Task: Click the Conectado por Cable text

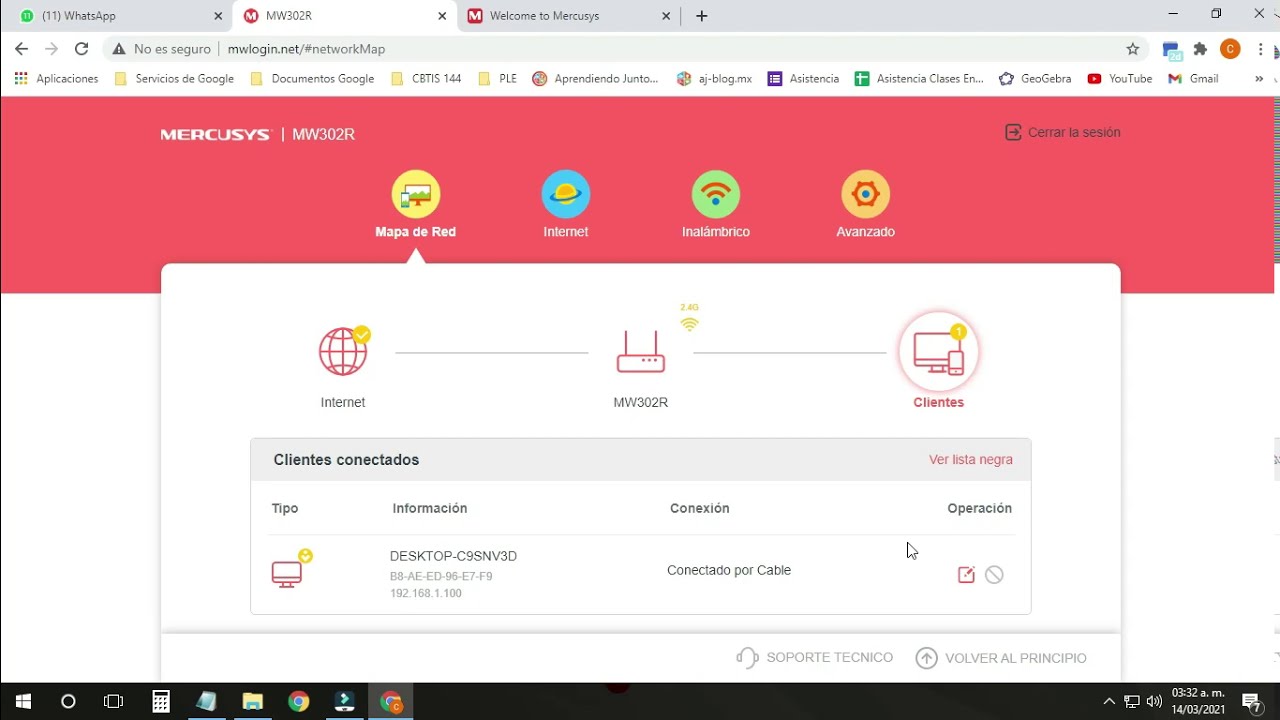Action: (729, 570)
